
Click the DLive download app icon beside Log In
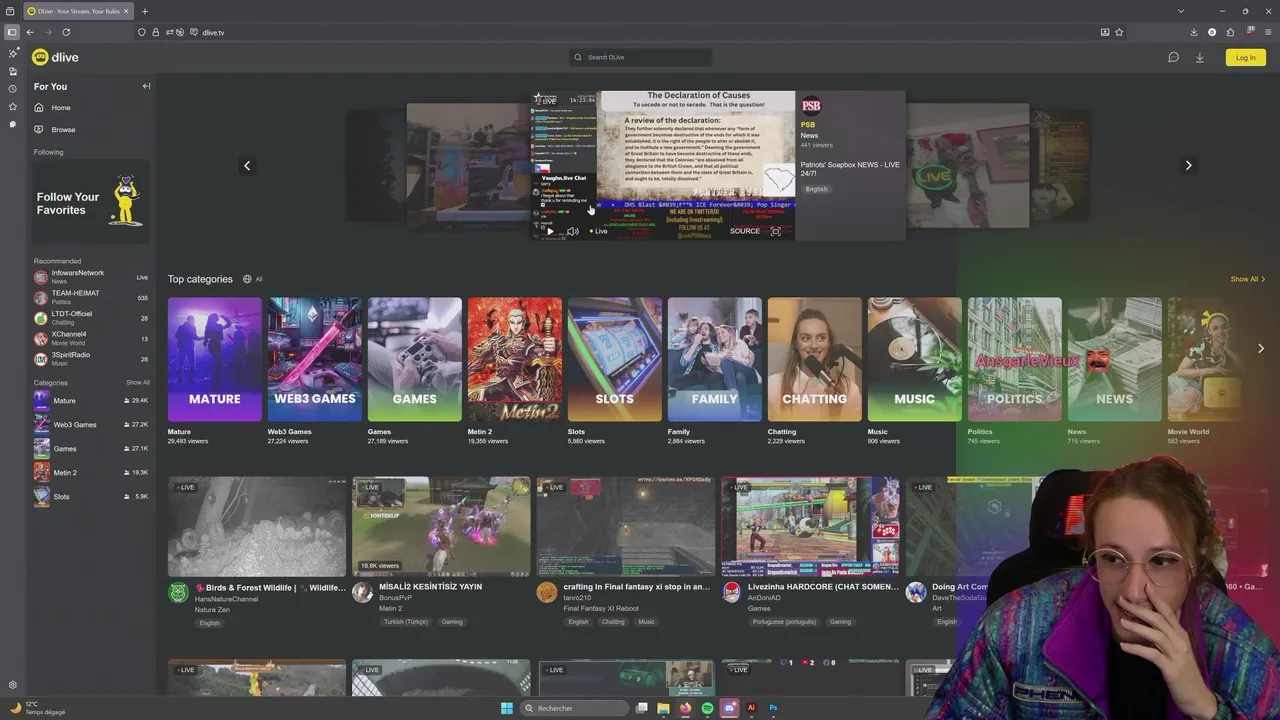tap(1200, 57)
